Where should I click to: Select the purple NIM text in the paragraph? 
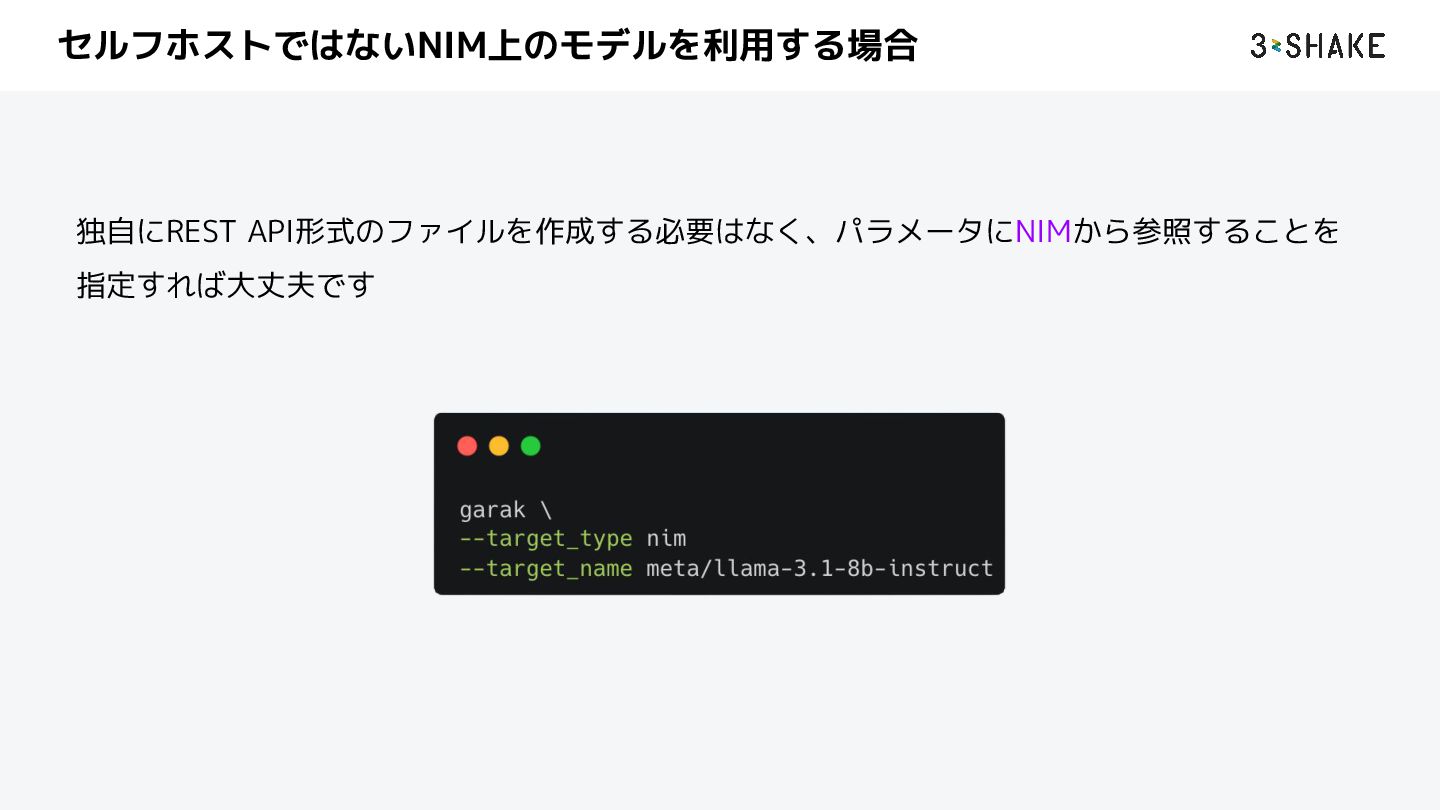pyautogui.click(x=1043, y=232)
